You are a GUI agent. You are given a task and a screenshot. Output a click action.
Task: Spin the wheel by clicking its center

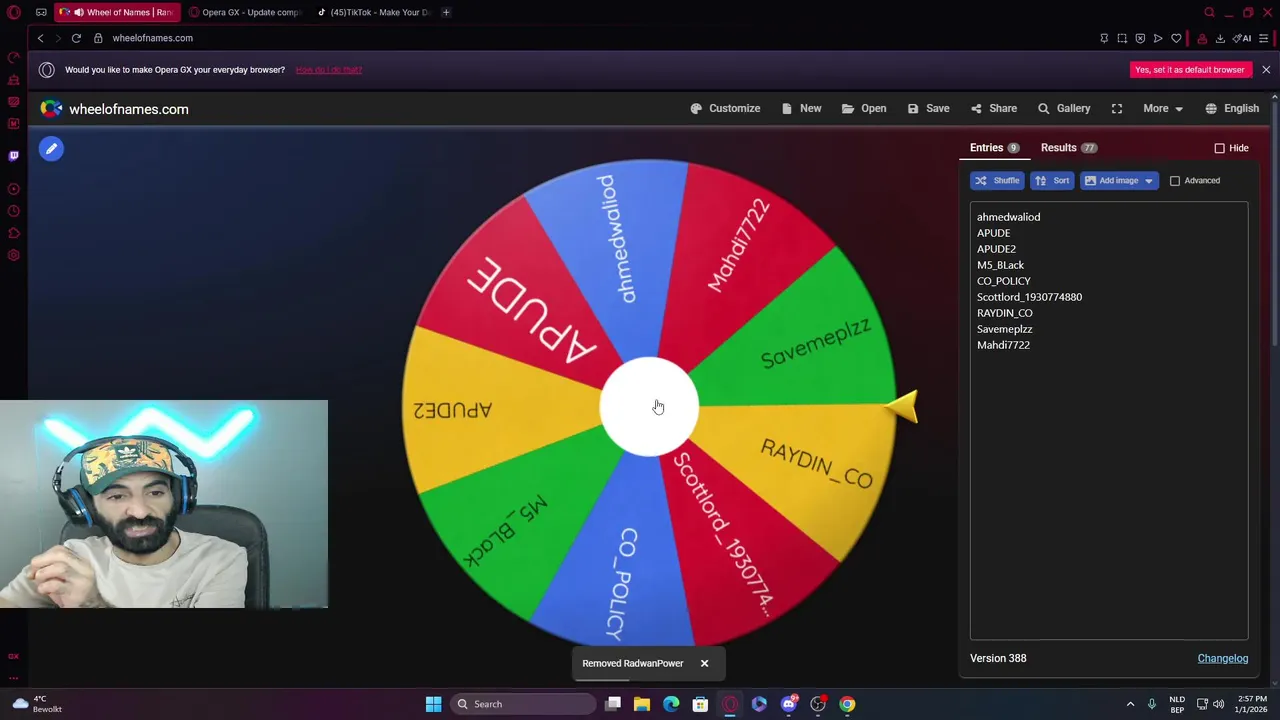(x=649, y=407)
